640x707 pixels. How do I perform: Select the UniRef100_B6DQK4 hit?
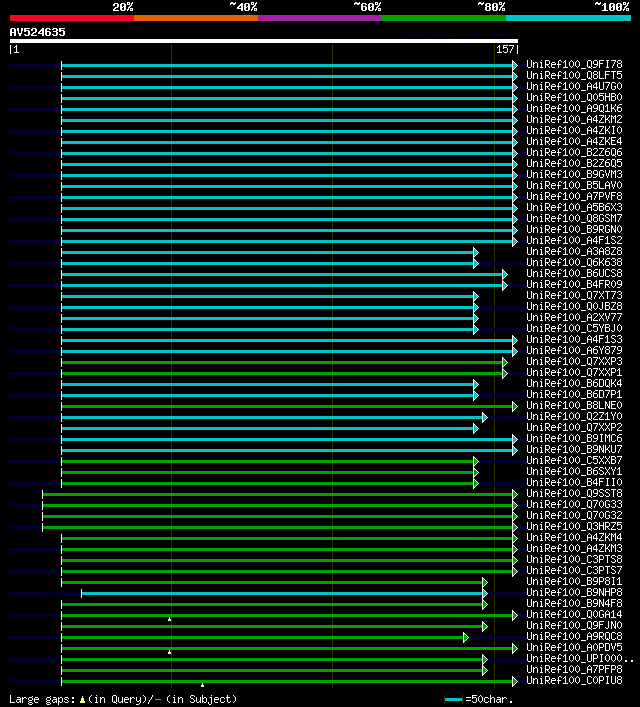tap(574, 383)
